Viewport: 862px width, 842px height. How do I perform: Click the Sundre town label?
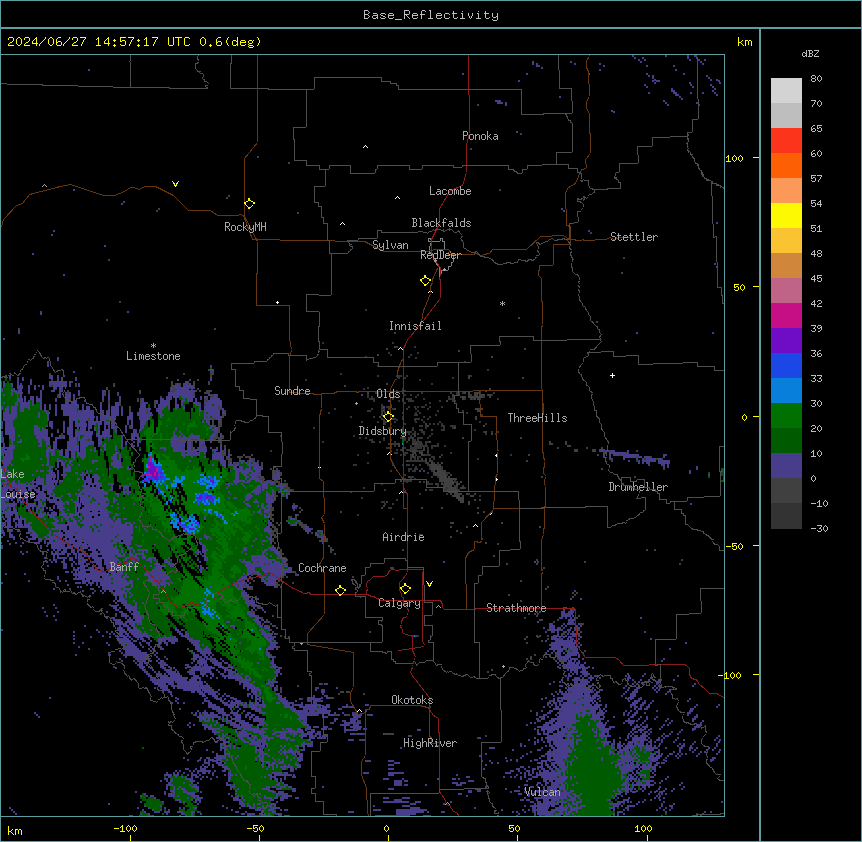(x=292, y=391)
